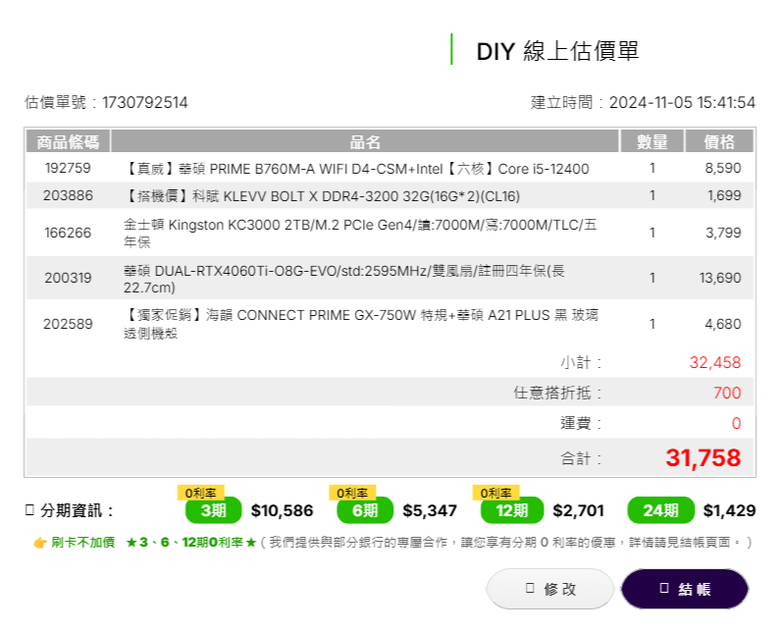
Task: Click the total amount 31,758
Action: click(x=703, y=458)
